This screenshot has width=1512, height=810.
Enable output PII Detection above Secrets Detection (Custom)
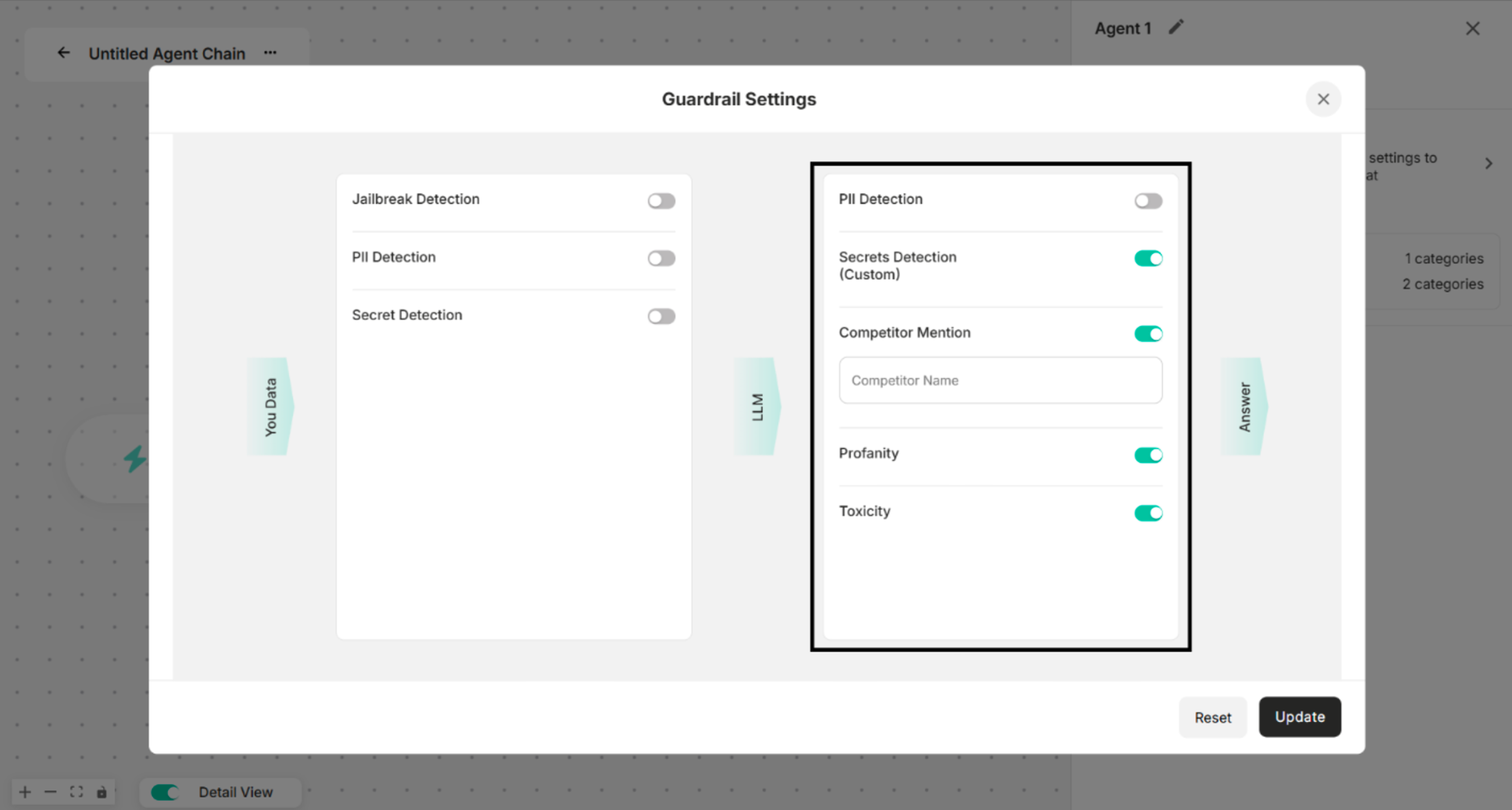click(1148, 201)
